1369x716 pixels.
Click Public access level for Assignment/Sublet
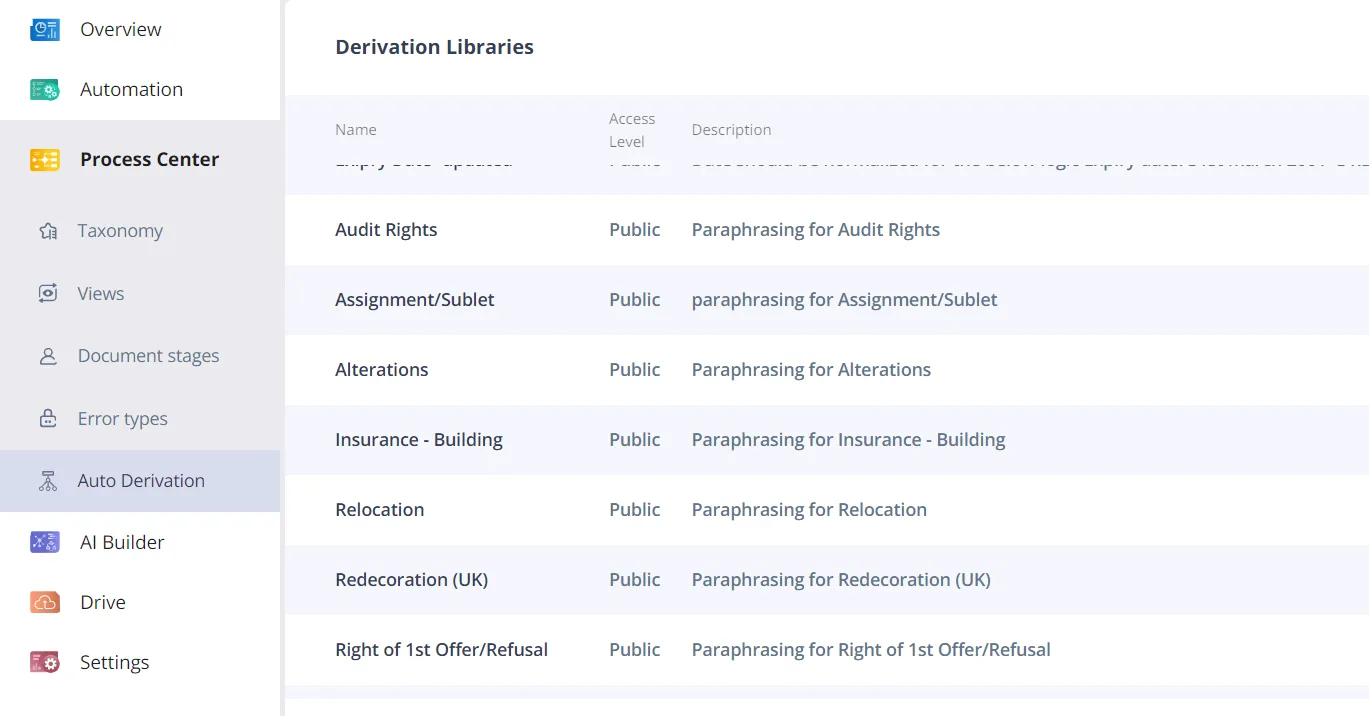coord(635,300)
